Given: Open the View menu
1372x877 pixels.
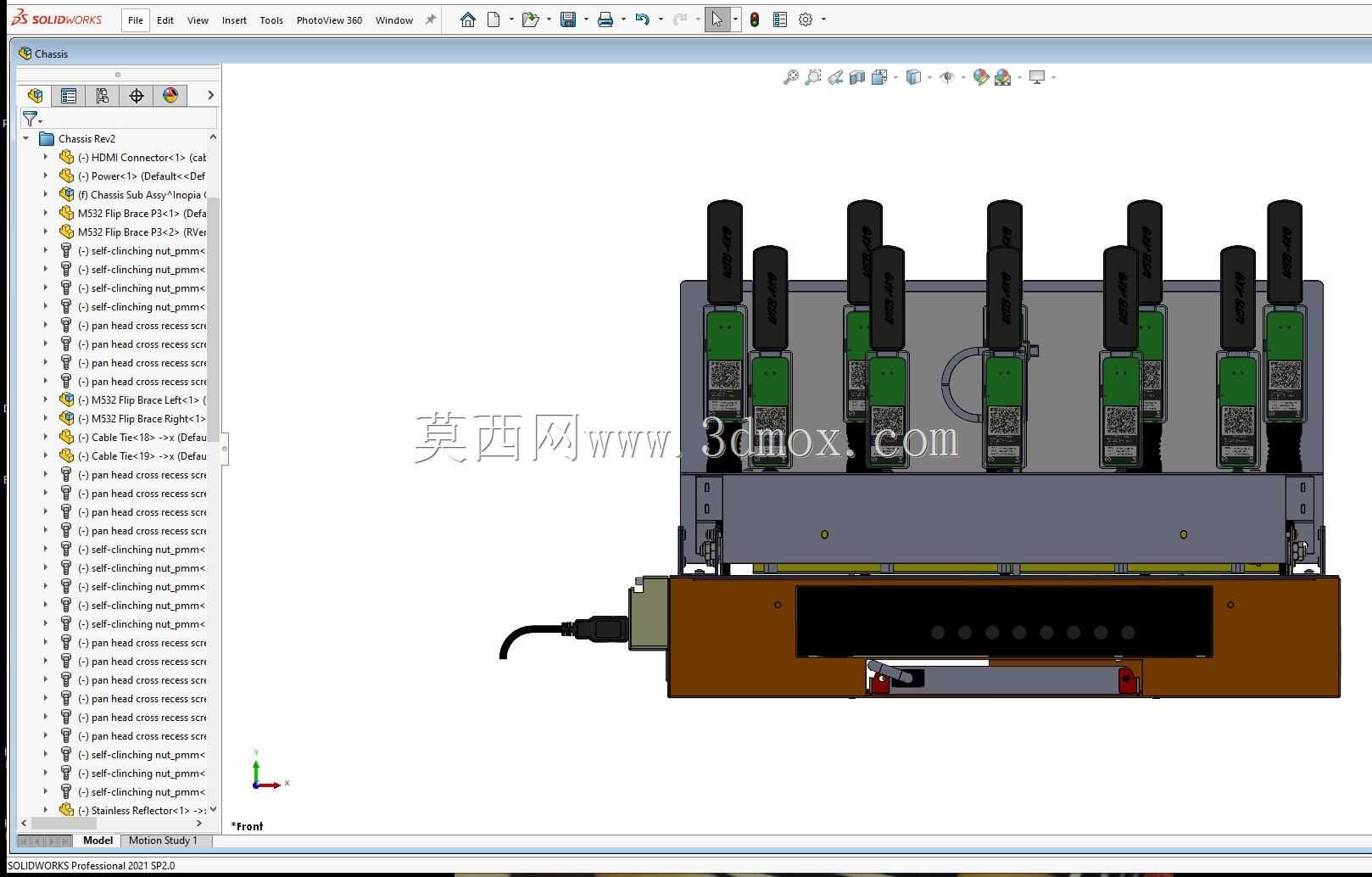Looking at the screenshot, I should click(198, 20).
